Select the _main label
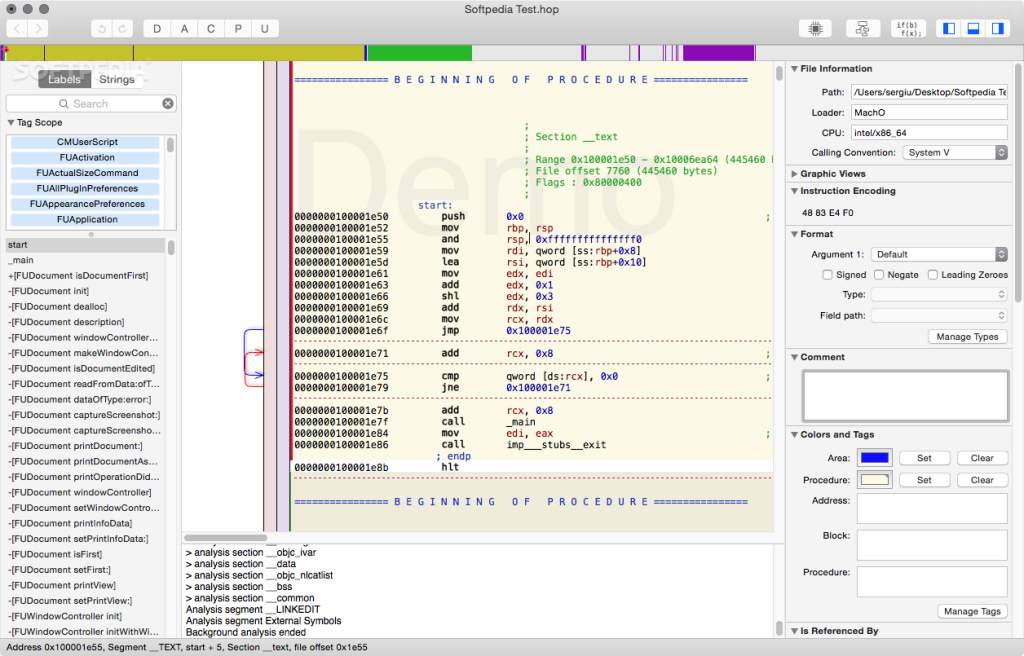The width and height of the screenshot is (1024, 656). 86,260
